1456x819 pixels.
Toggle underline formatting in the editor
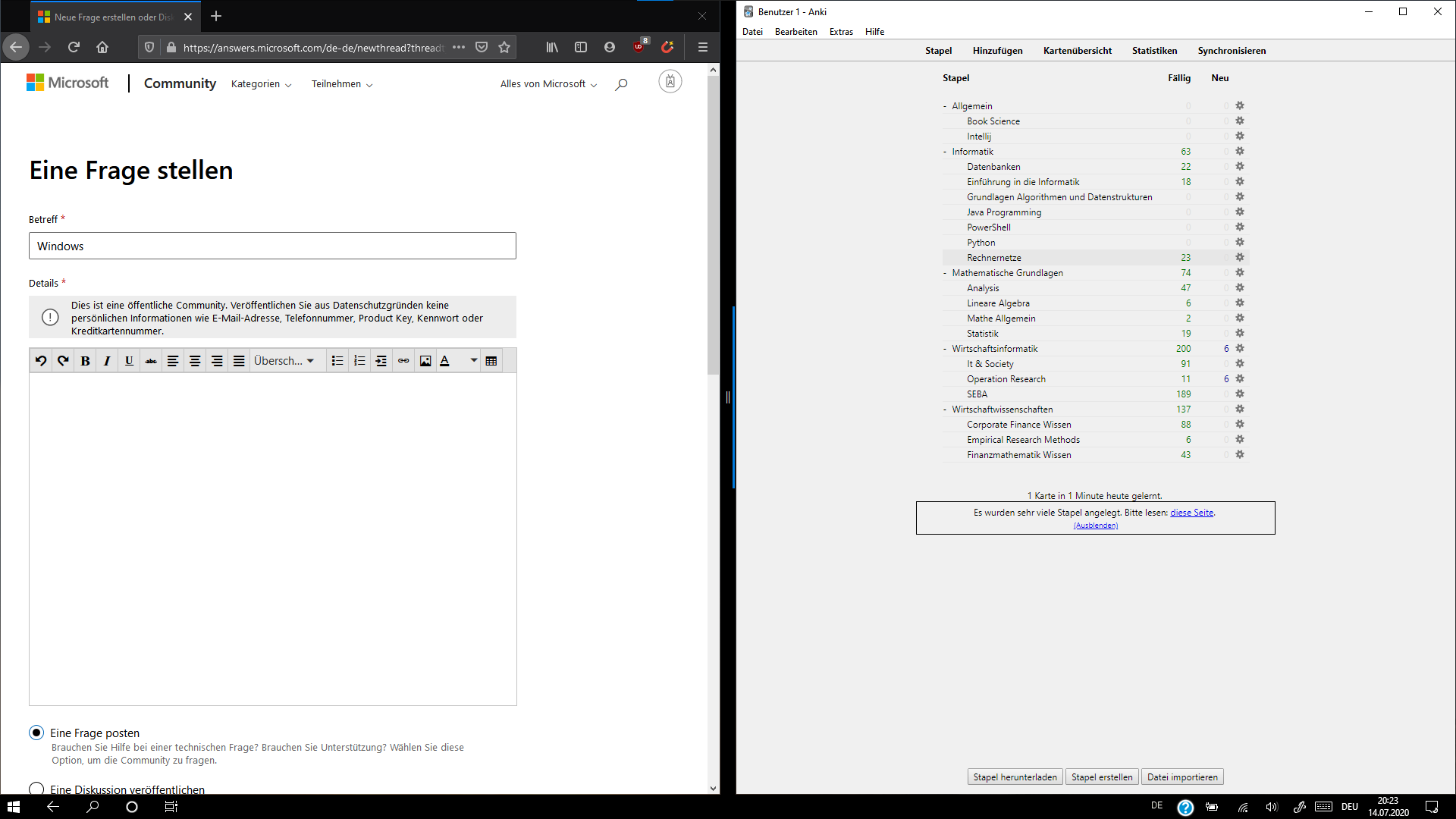coord(129,361)
